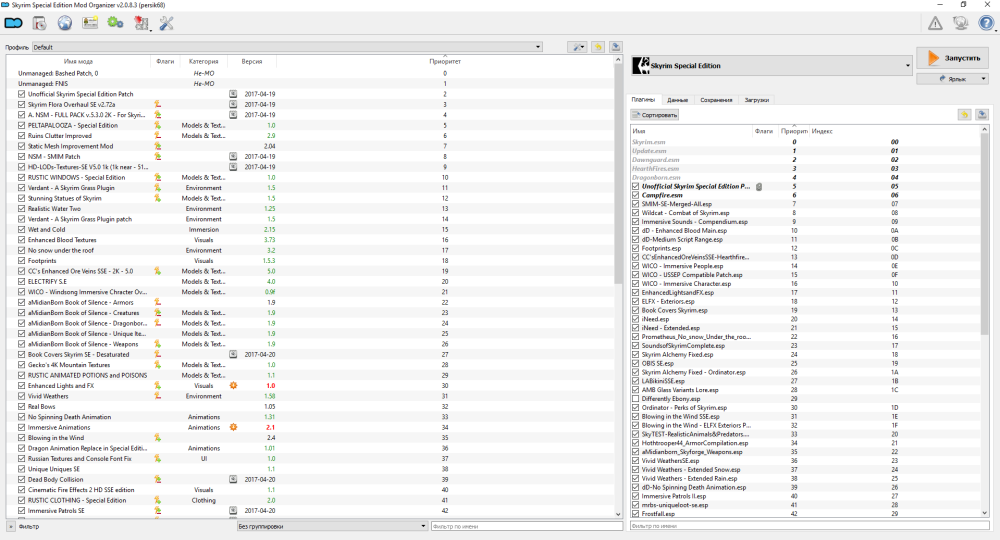Sort mods by Категория column header

pos(204,62)
